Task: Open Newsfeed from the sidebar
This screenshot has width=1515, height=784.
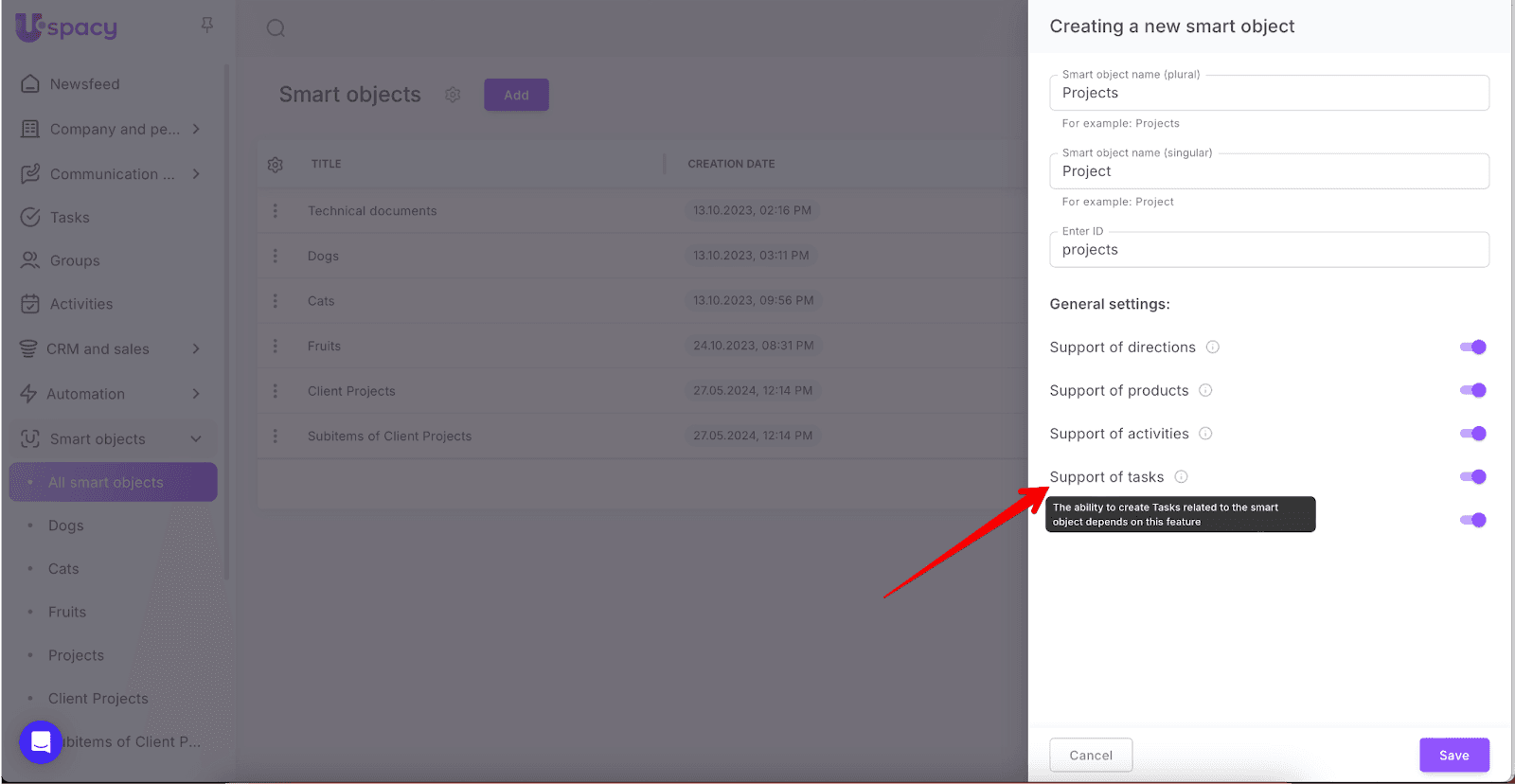Action: (84, 84)
